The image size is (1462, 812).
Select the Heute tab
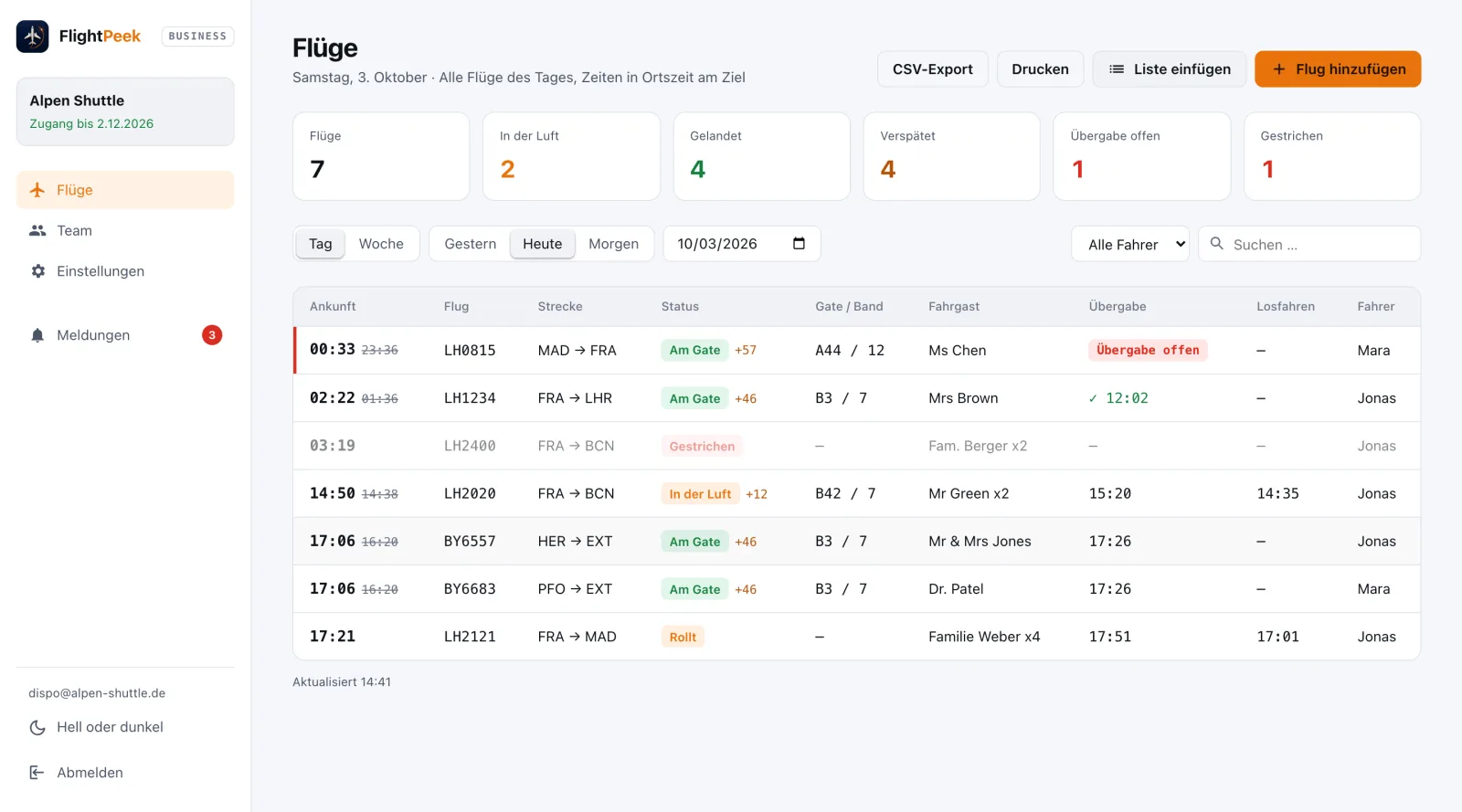tap(543, 244)
